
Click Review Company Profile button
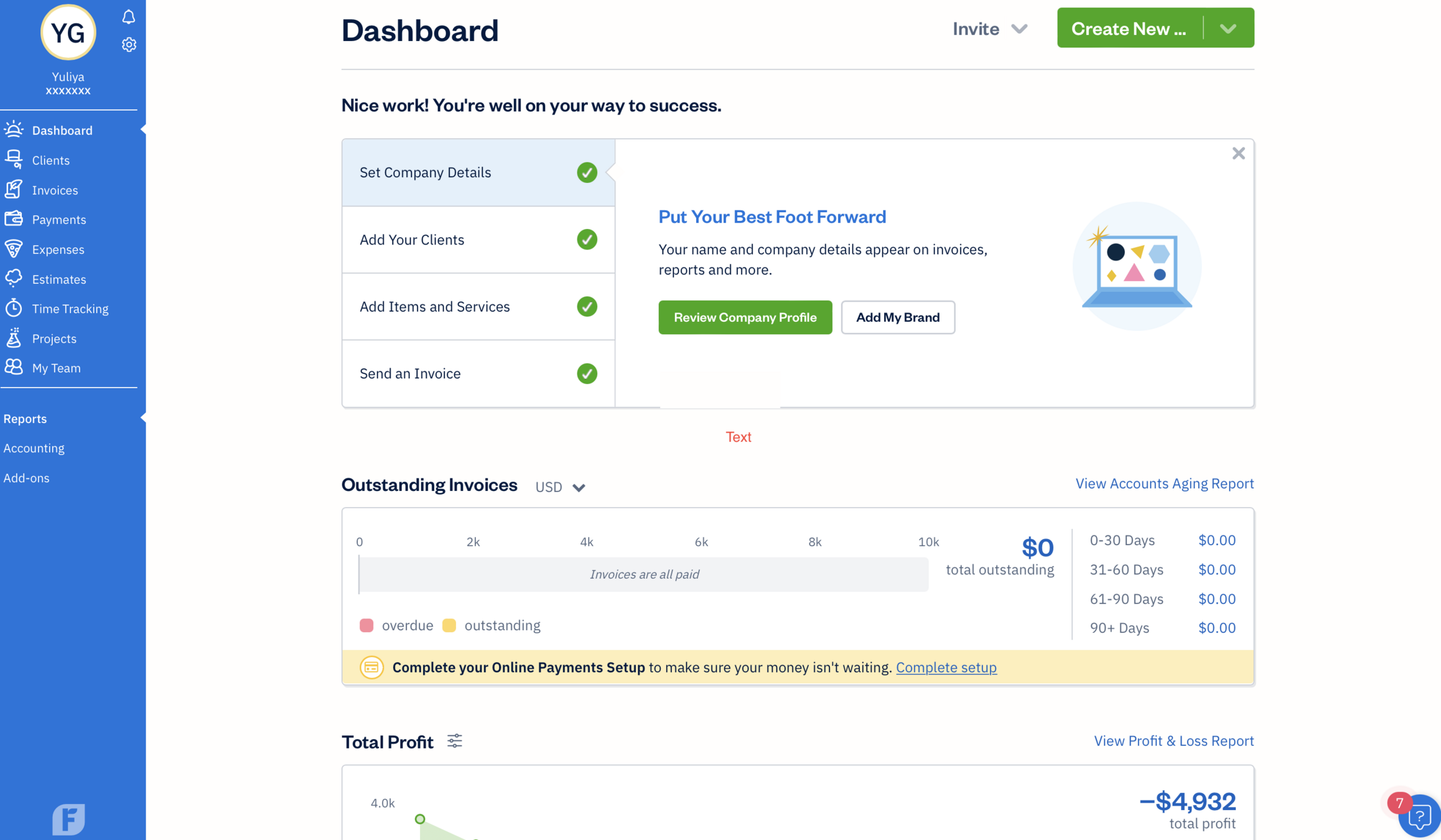click(745, 317)
